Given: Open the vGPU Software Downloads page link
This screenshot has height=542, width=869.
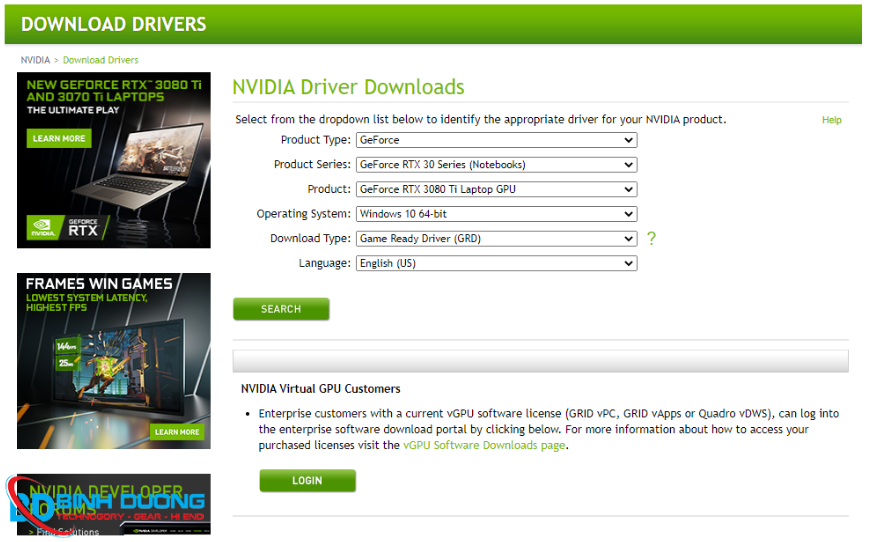Looking at the screenshot, I should pos(484,446).
